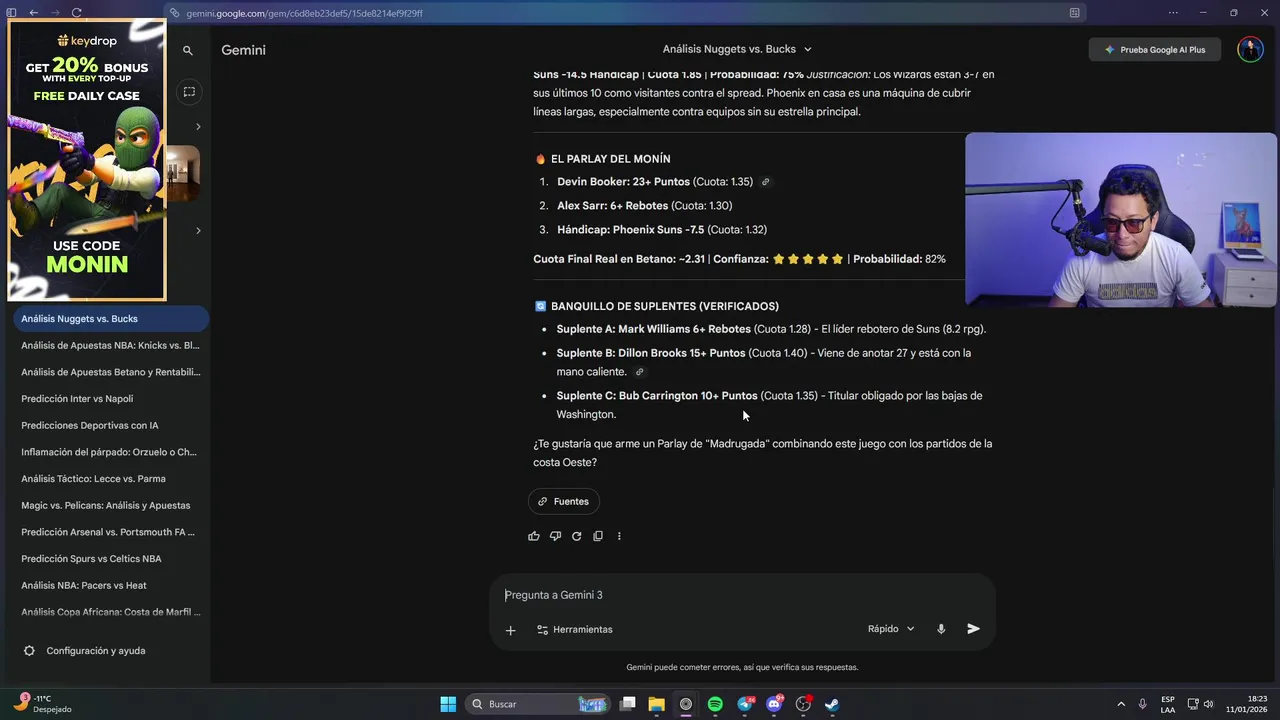View site info icon in address bar

pyautogui.click(x=175, y=13)
